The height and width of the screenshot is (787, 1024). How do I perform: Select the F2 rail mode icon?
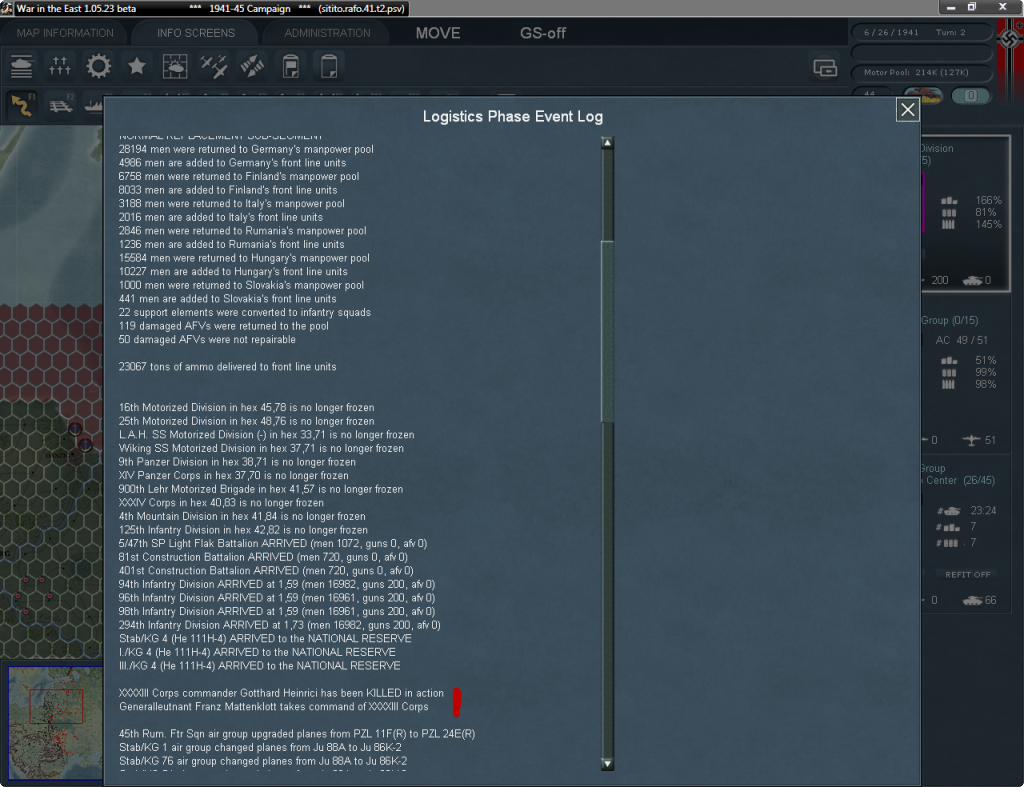click(x=61, y=104)
